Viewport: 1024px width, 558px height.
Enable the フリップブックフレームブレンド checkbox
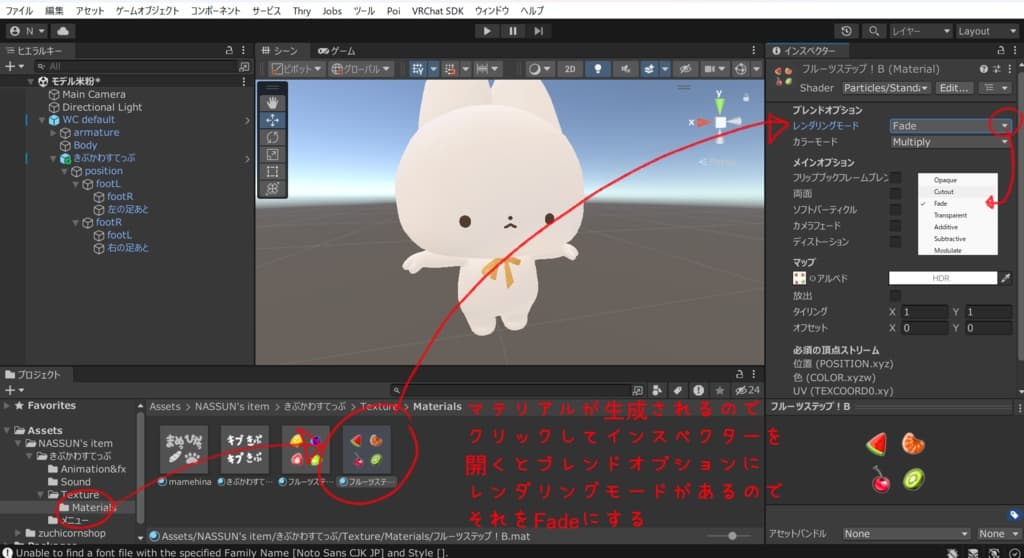pyautogui.click(x=895, y=178)
